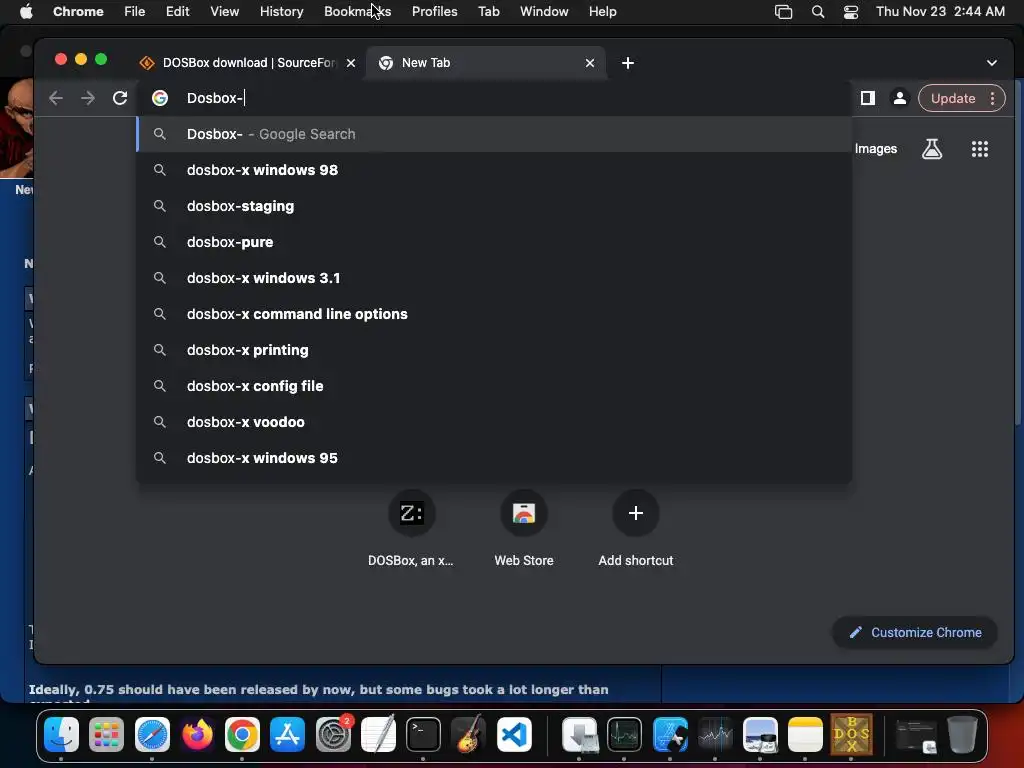Open the Trash in the dock
1024x768 pixels.
962,734
